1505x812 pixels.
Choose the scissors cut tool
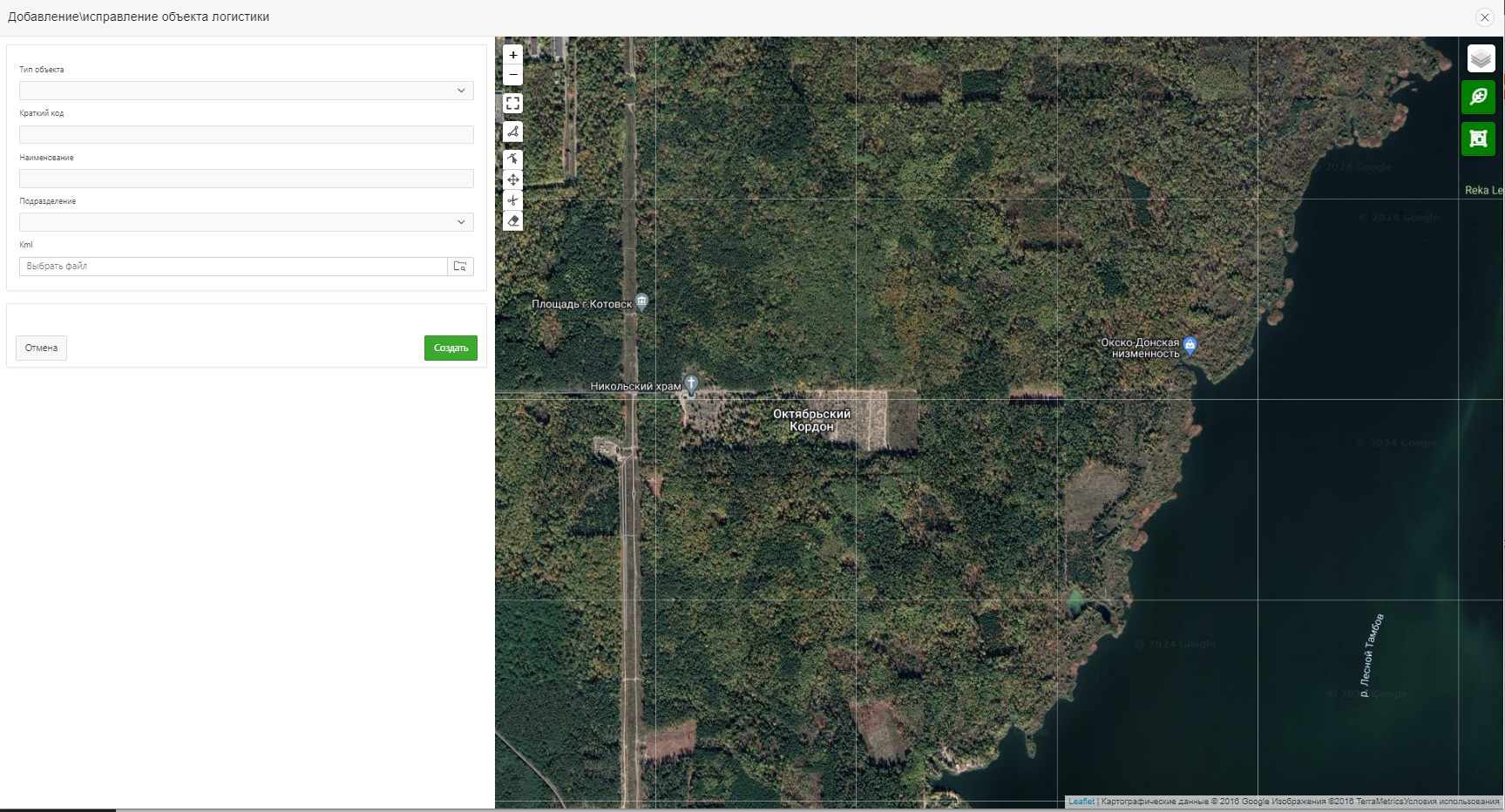513,200
